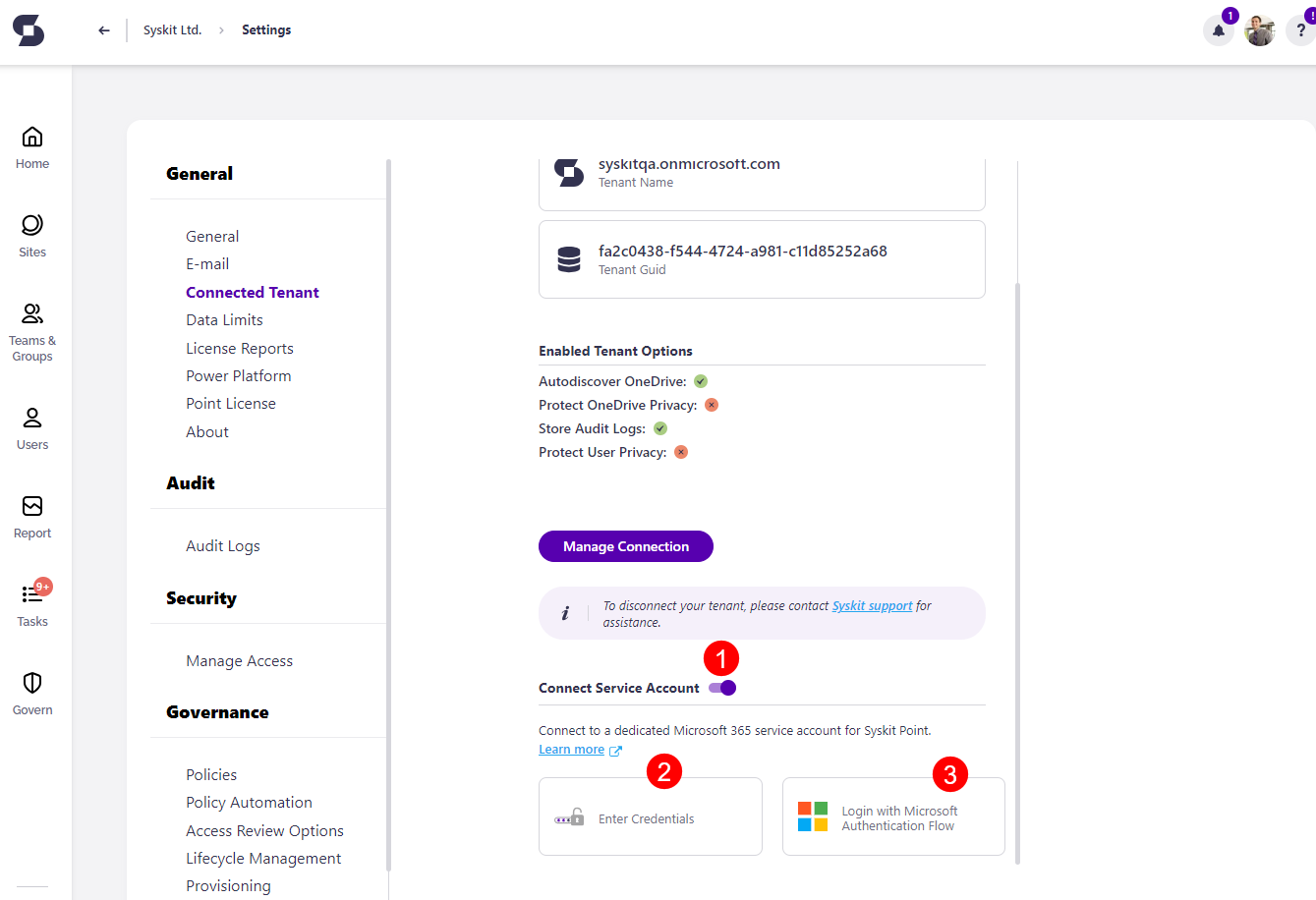
Task: Disable the Connect Service Account toggle
Action: 722,688
